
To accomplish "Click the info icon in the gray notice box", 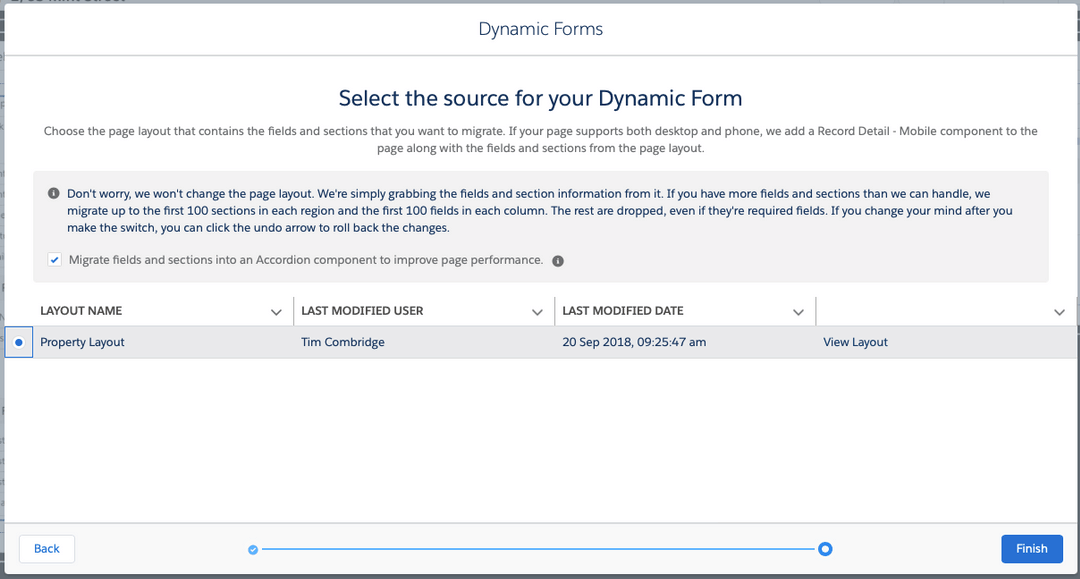I will (52, 193).
